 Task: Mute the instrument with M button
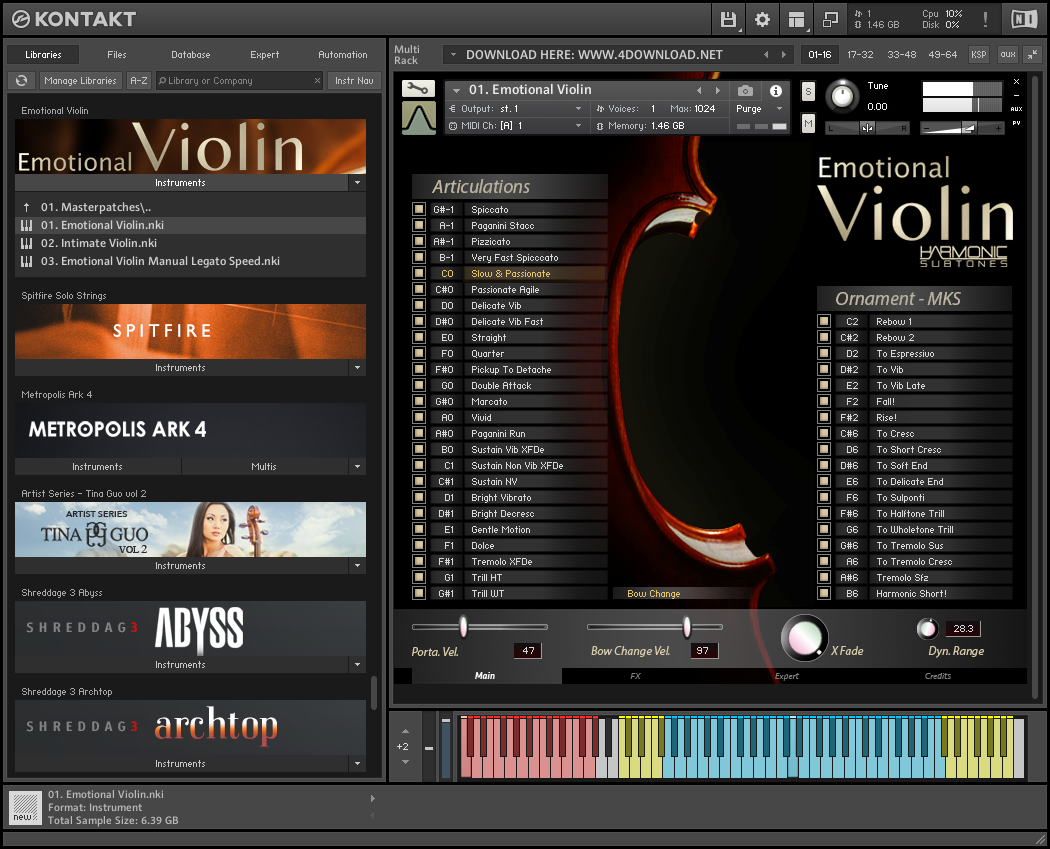tap(809, 123)
